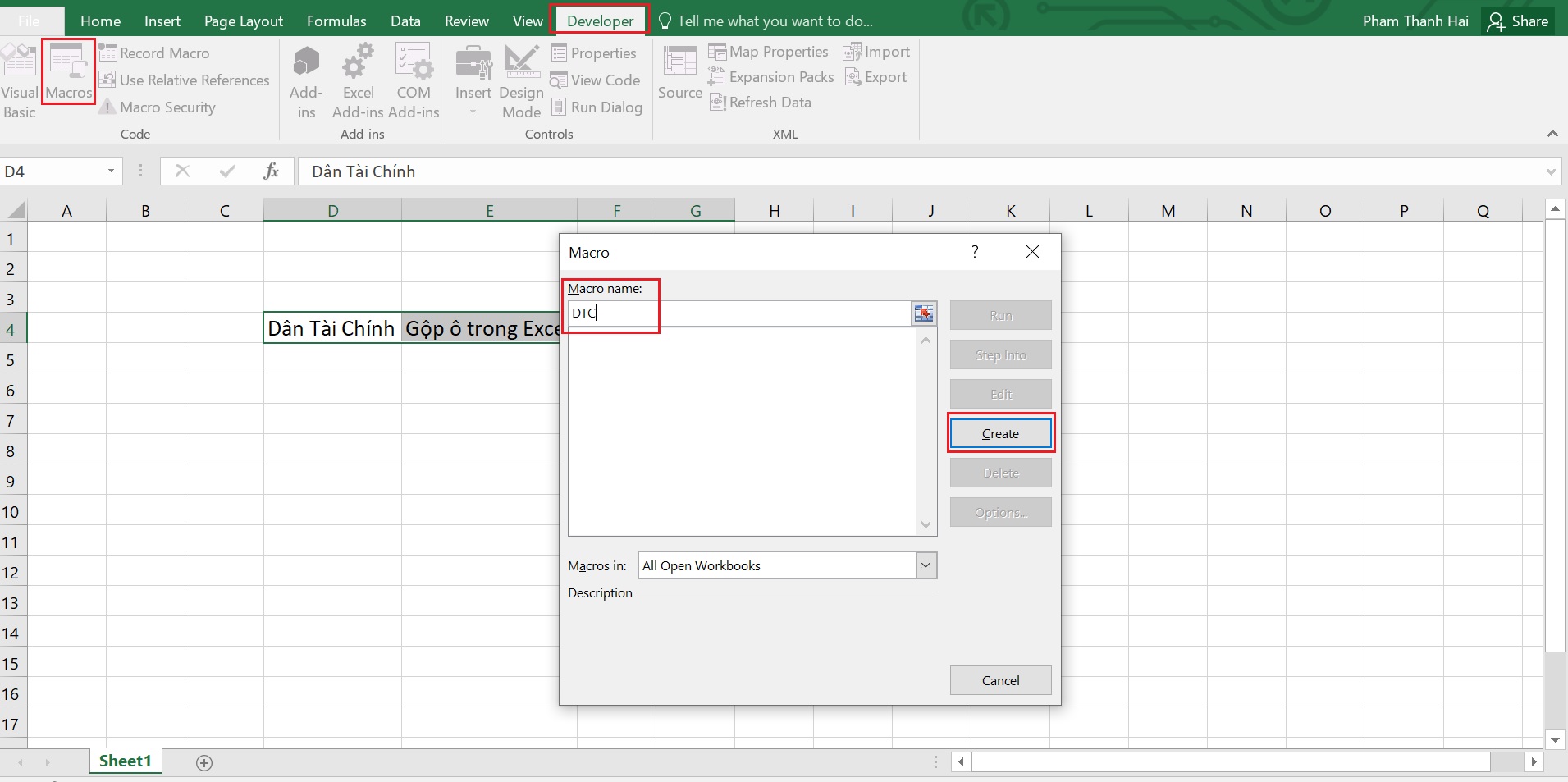
Task: Open the File tab
Action: pyautogui.click(x=29, y=21)
